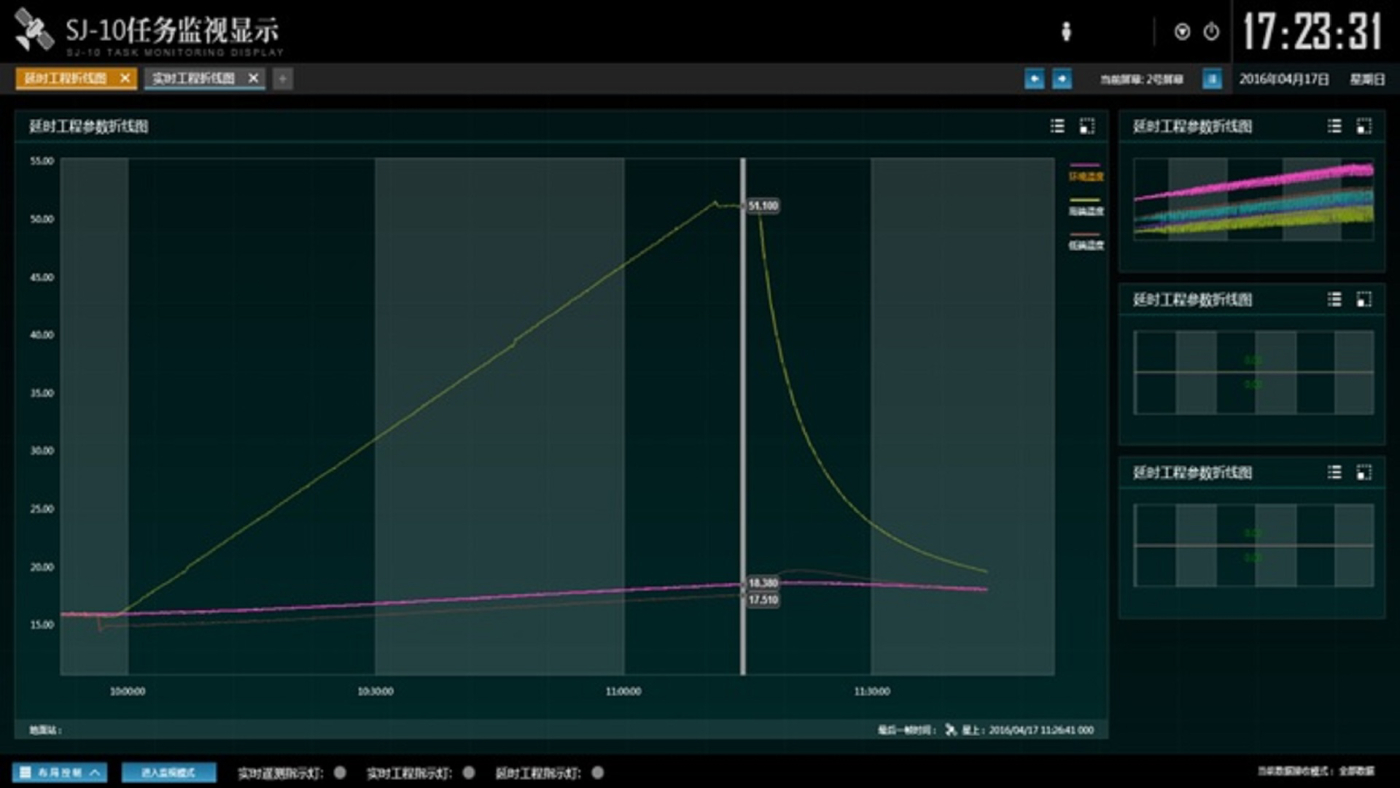Click the SJ-10任务监视显示 application title
The image size is (1400, 788).
tap(173, 30)
